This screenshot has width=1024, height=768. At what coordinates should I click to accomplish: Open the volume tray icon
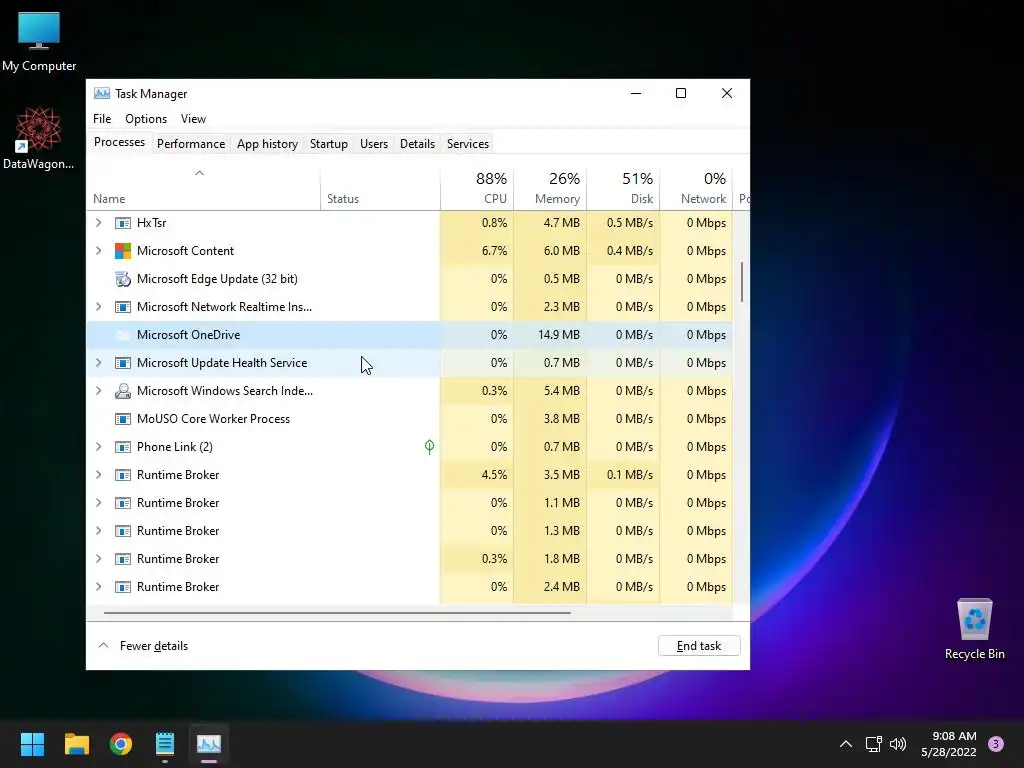pyautogui.click(x=899, y=744)
